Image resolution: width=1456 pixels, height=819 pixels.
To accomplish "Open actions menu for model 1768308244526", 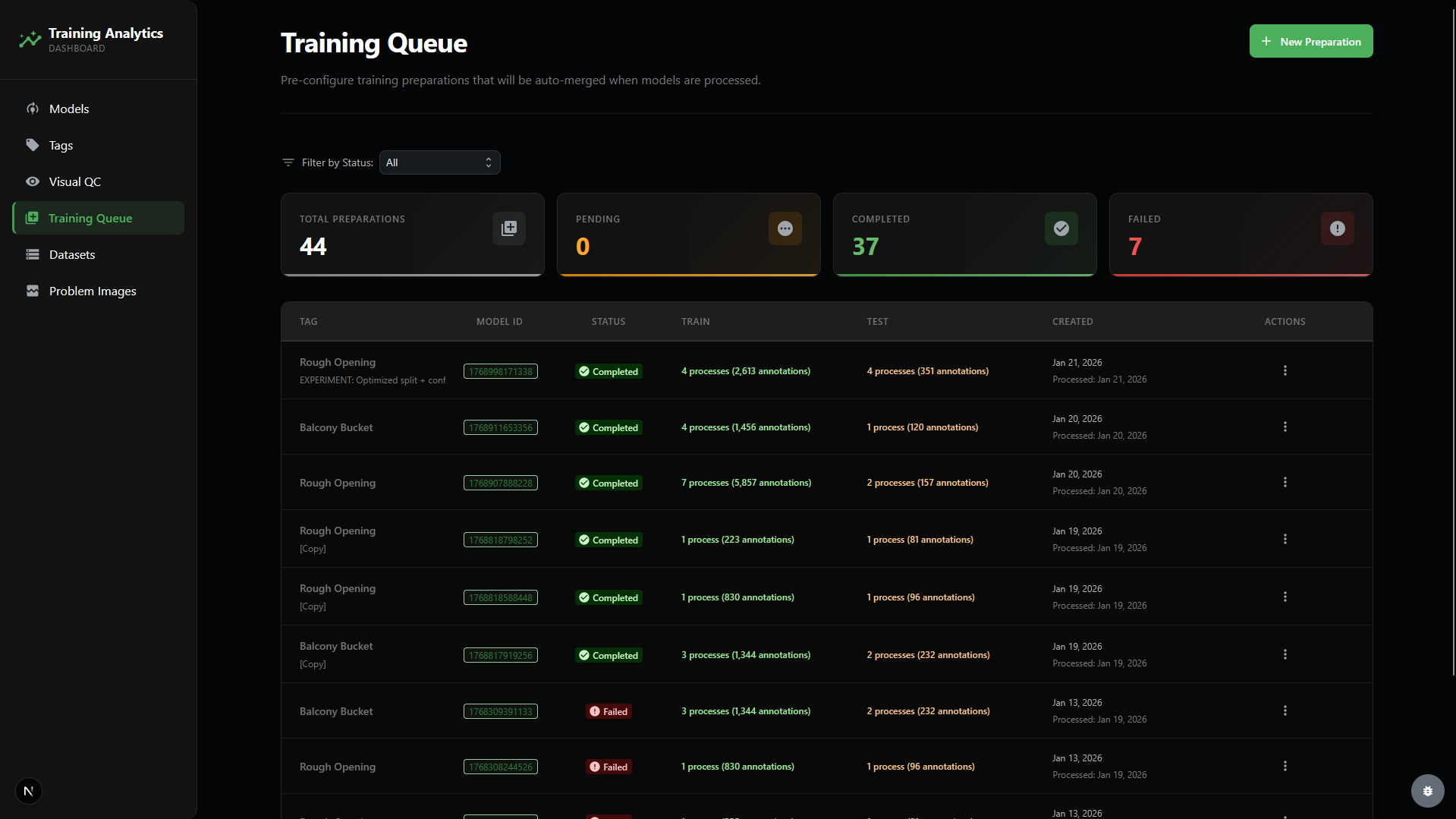I will tap(1285, 766).
